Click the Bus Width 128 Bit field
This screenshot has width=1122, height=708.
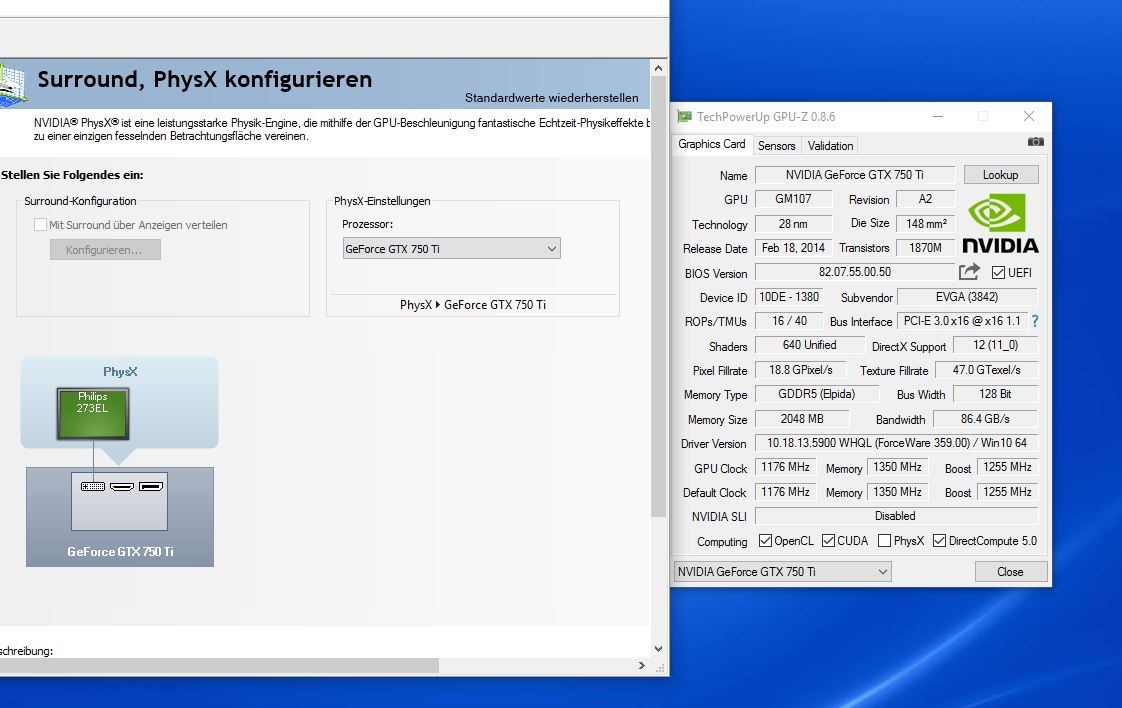[995, 394]
